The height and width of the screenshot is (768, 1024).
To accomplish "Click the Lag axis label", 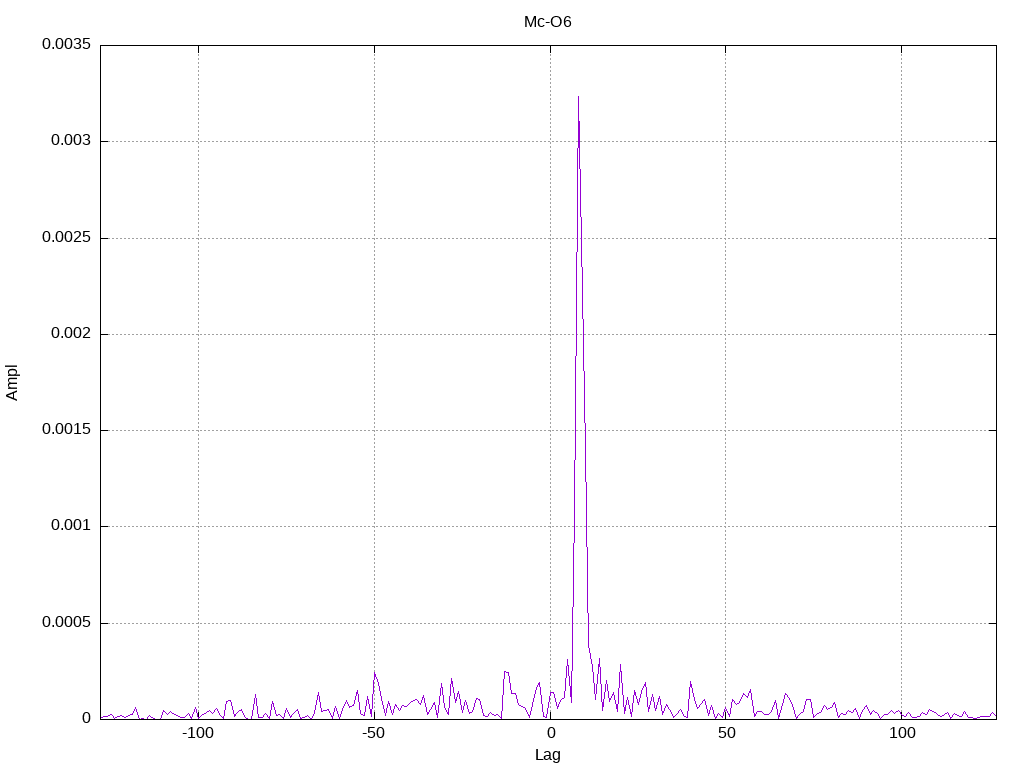I will (547, 755).
